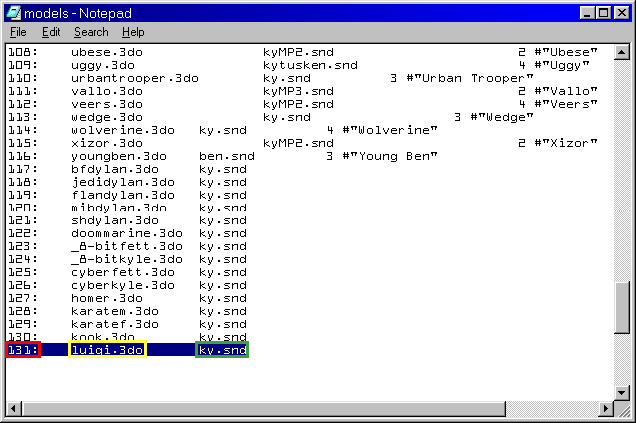Click on the text uggy.3do
The width and height of the screenshot is (636, 423).
(103, 65)
